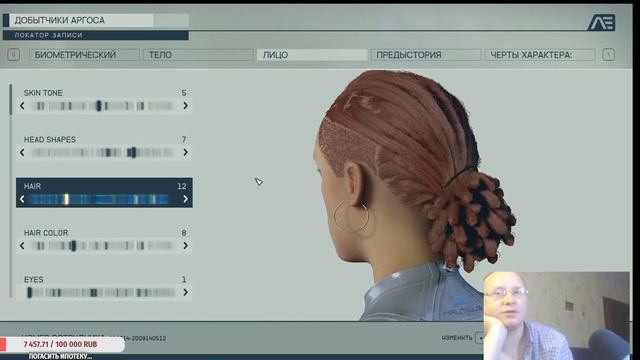Step Hair Color left
The height and width of the screenshot is (360, 640).
pyautogui.click(x=22, y=246)
